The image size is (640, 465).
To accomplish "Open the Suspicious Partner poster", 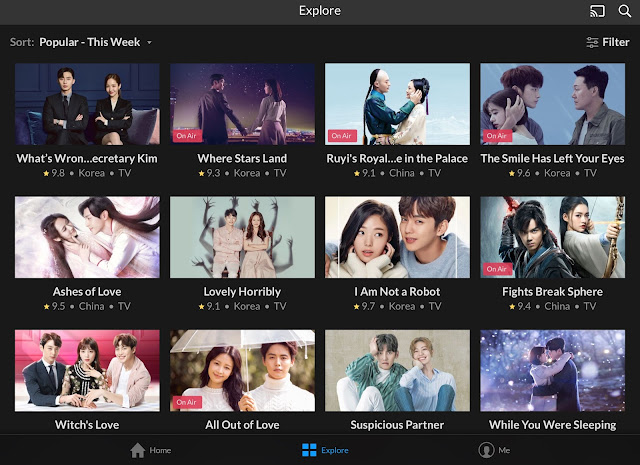I will pos(397,370).
